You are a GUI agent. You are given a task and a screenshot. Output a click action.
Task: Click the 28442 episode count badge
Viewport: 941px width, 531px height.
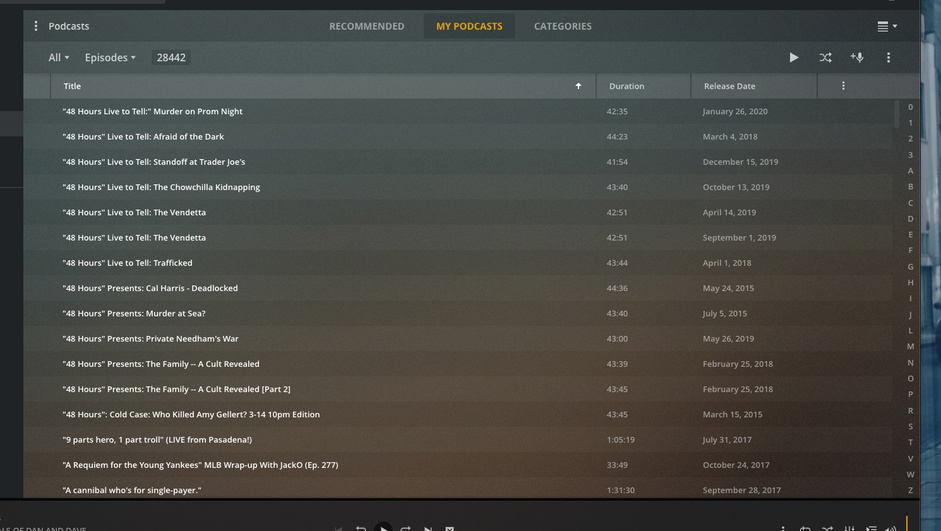click(171, 58)
